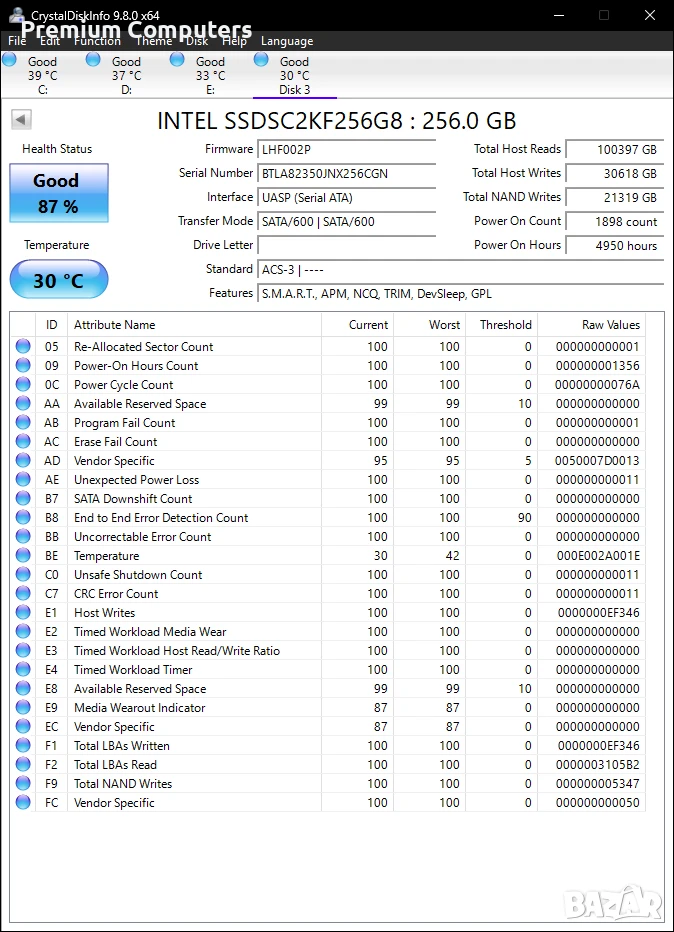
Task: Select disk E: status icon
Action: (177, 59)
